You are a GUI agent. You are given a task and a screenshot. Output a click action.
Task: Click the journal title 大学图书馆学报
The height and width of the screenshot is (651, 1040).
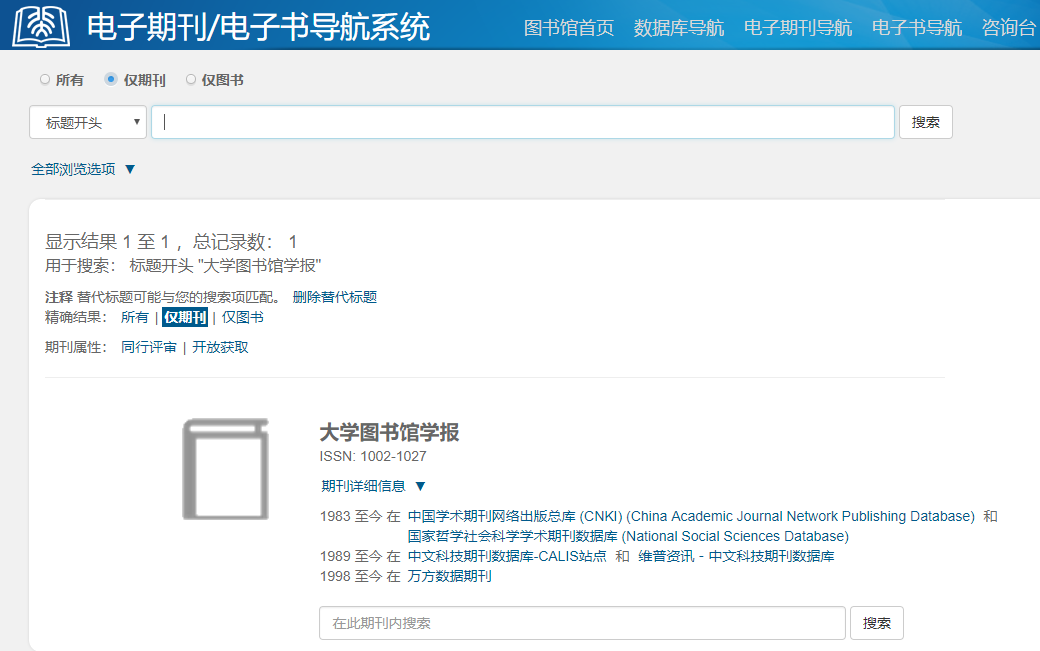(389, 433)
